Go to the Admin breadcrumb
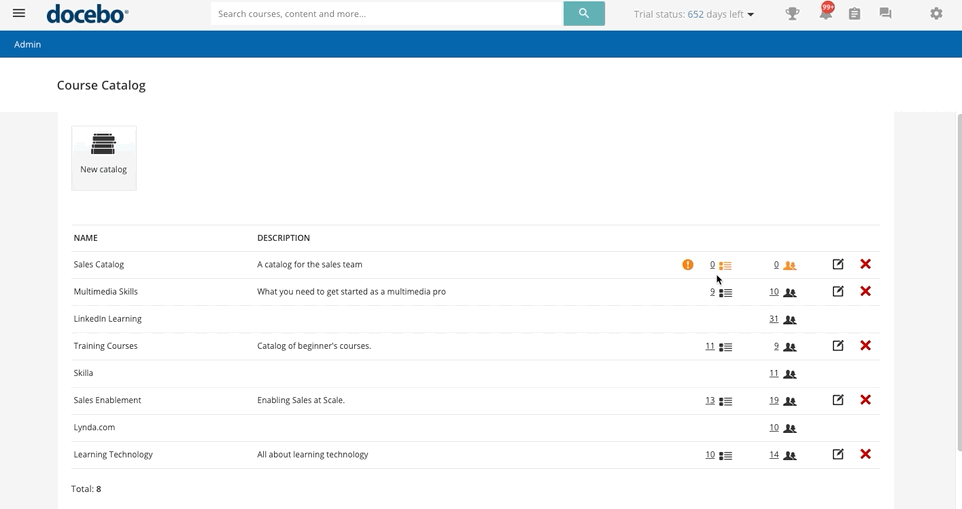The image size is (962, 509). tap(28, 44)
